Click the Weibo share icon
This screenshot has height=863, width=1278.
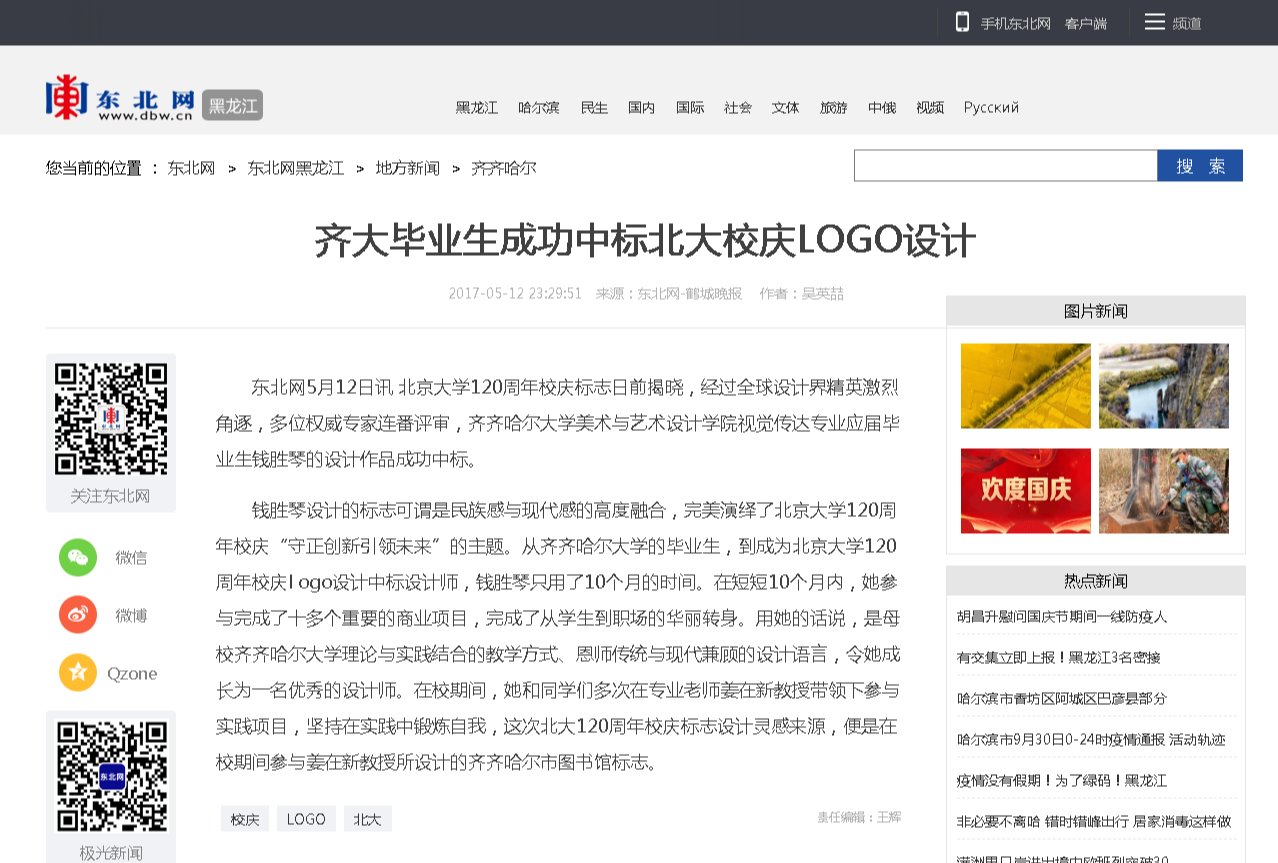tap(78, 615)
